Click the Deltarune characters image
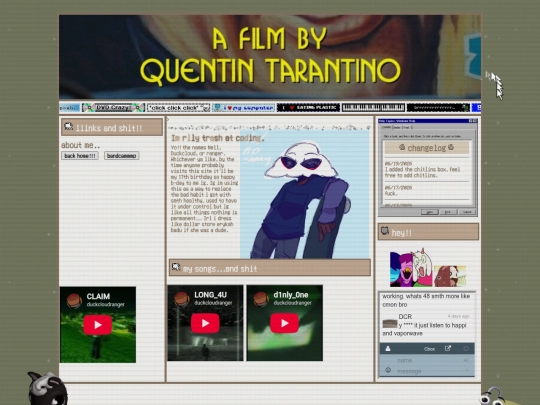This screenshot has width=540, height=405. 412,268
